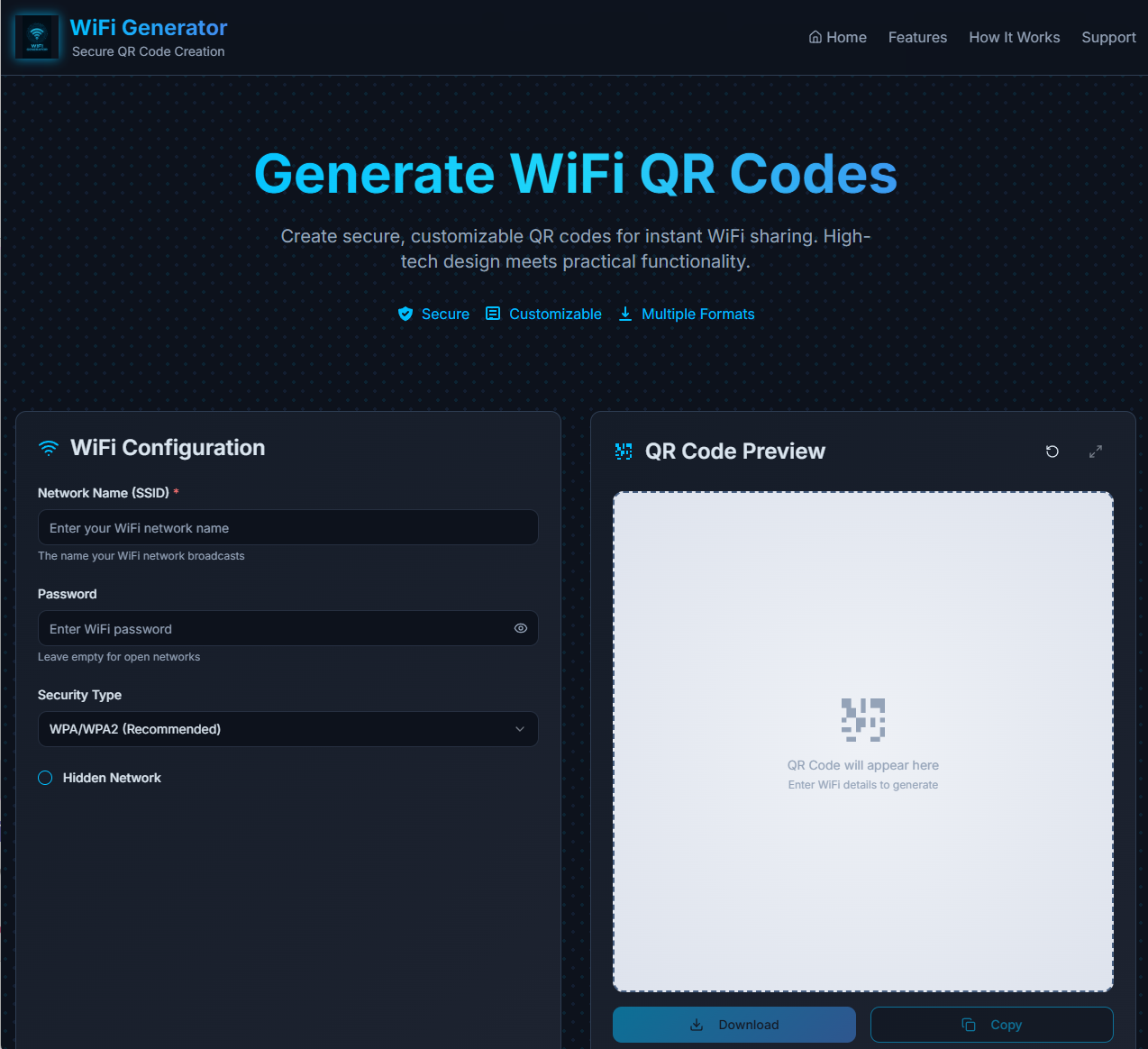Viewport: 1148px width, 1049px height.
Task: Click the refresh icon in QR Code Preview
Action: tap(1052, 452)
